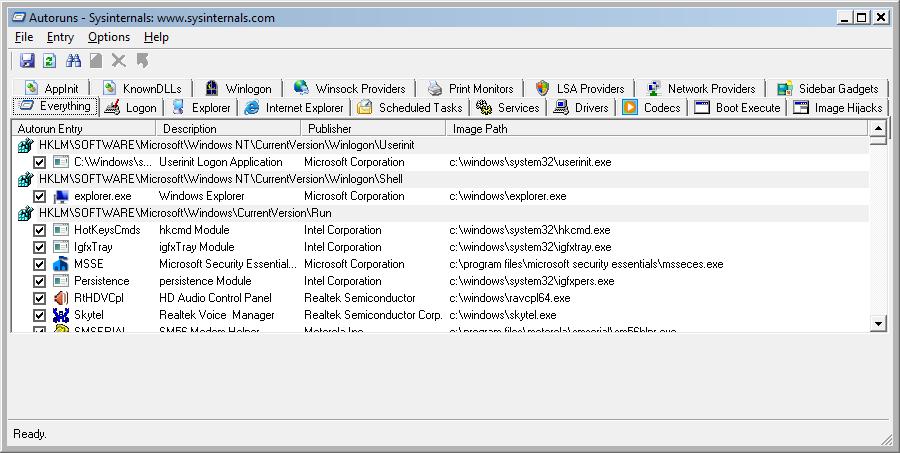
Task: Click the explorer.exe entry icon
Action: point(61,196)
